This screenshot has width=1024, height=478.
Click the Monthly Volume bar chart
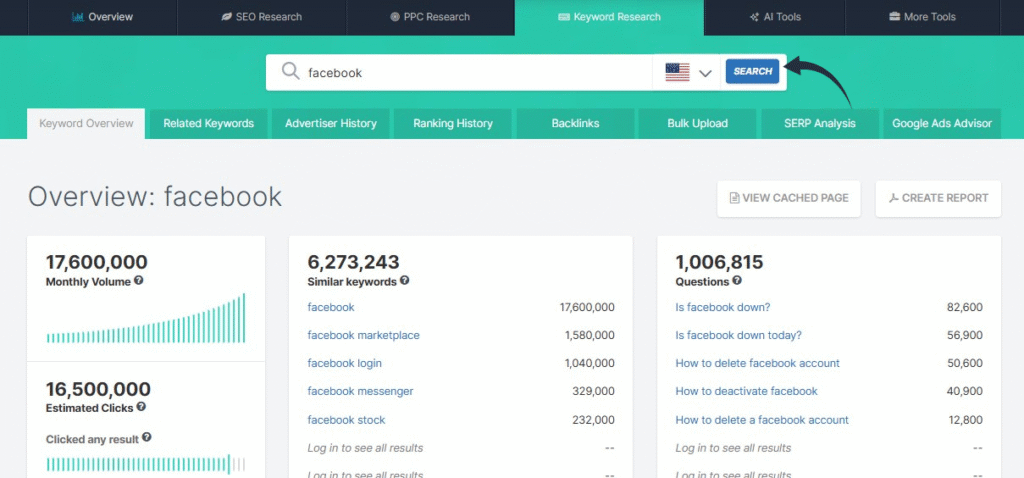(146, 319)
